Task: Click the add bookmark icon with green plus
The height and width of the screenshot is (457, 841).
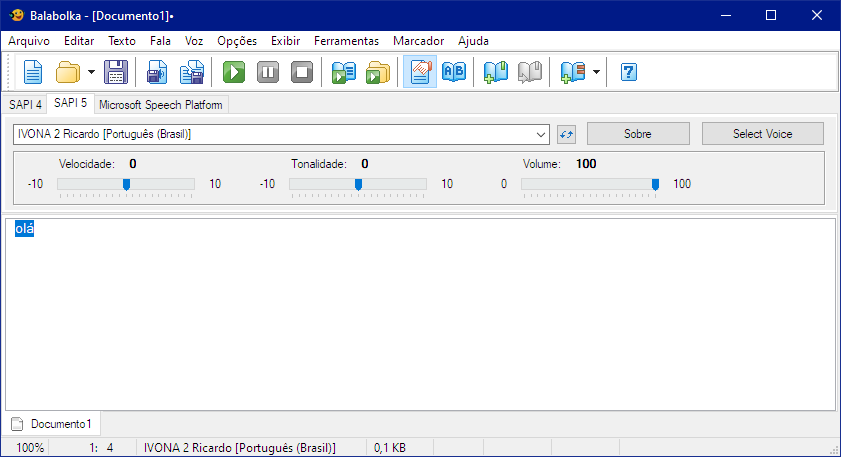Action: [x=495, y=72]
